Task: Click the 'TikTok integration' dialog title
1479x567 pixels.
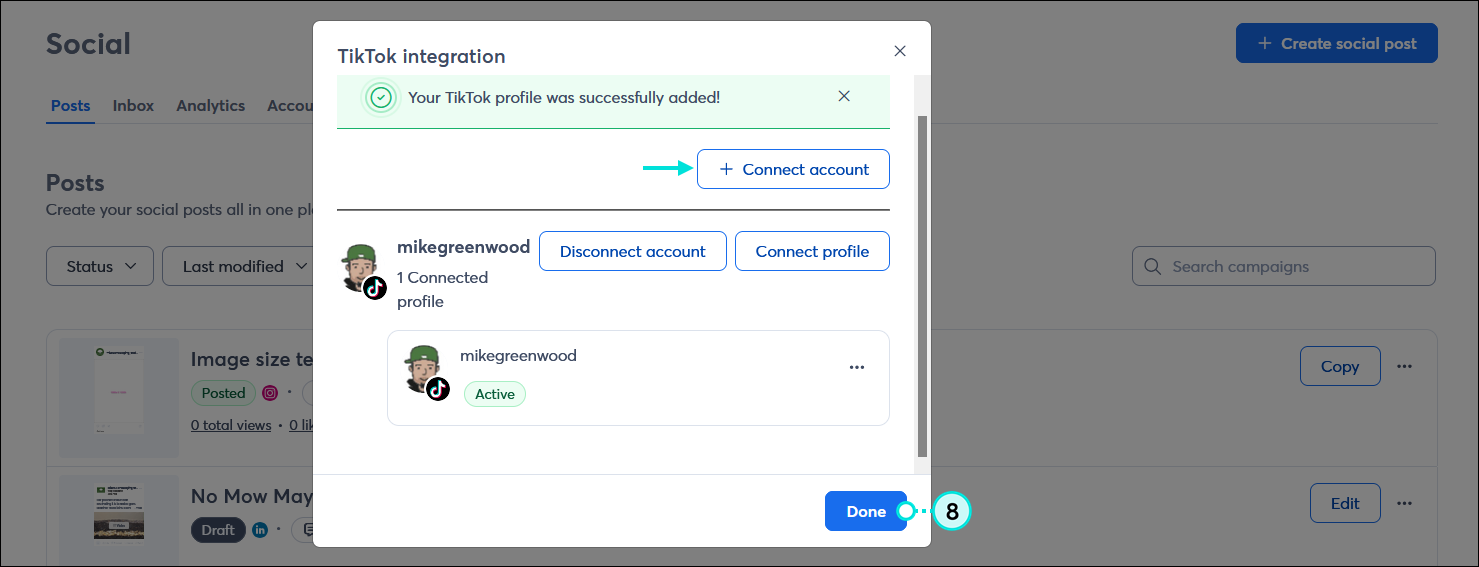Action: (421, 56)
